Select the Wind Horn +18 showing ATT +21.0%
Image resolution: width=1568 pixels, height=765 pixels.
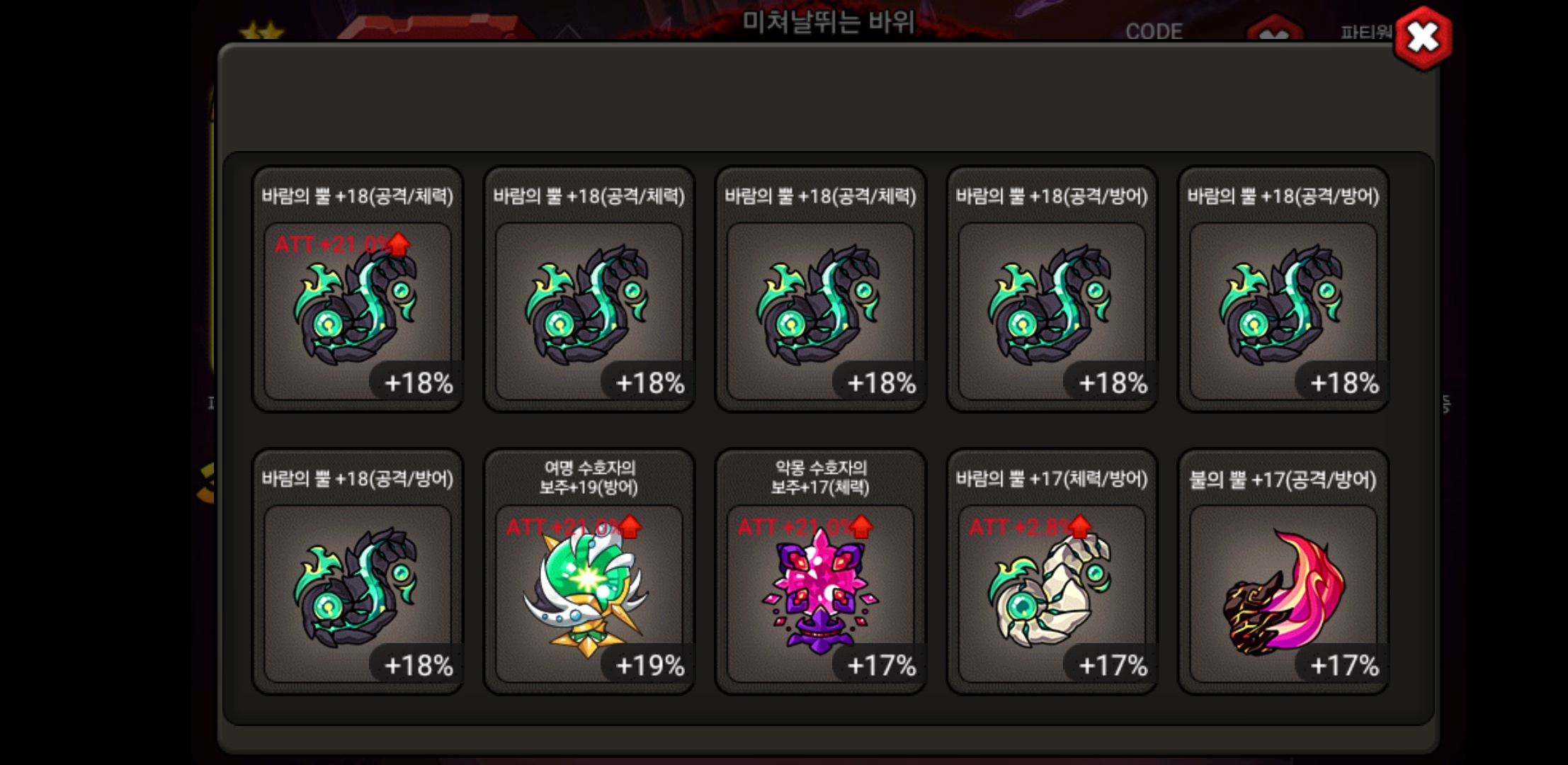(x=358, y=289)
